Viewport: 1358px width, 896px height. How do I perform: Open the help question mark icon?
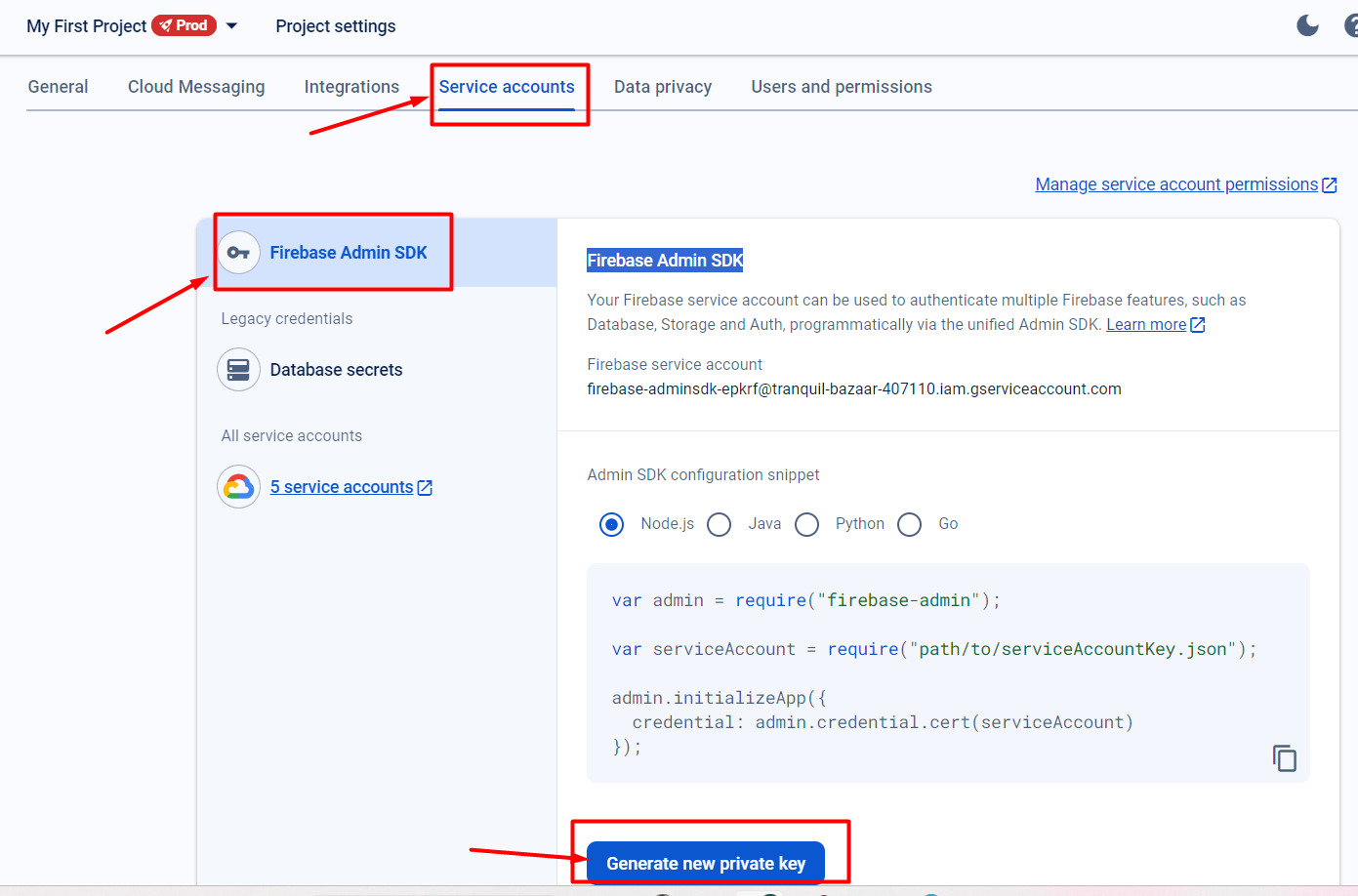point(1351,25)
